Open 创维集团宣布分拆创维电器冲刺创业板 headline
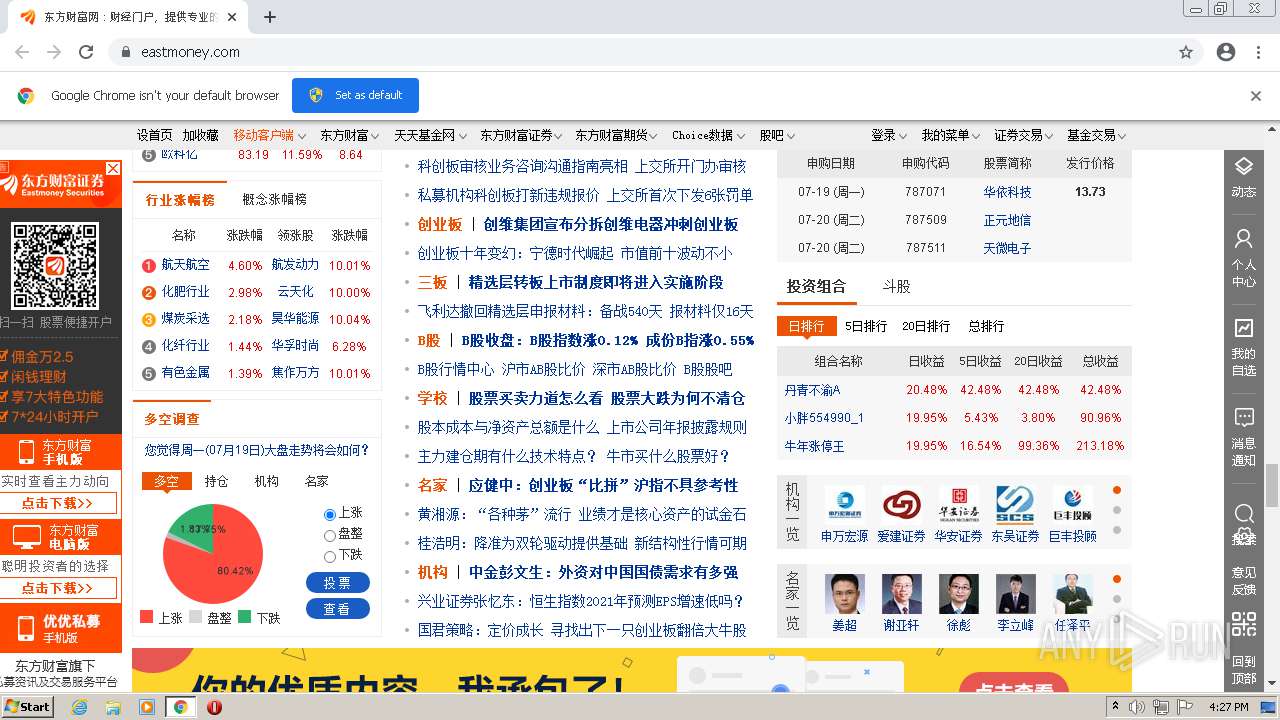Screen dimensions: 1280x720 pos(611,224)
